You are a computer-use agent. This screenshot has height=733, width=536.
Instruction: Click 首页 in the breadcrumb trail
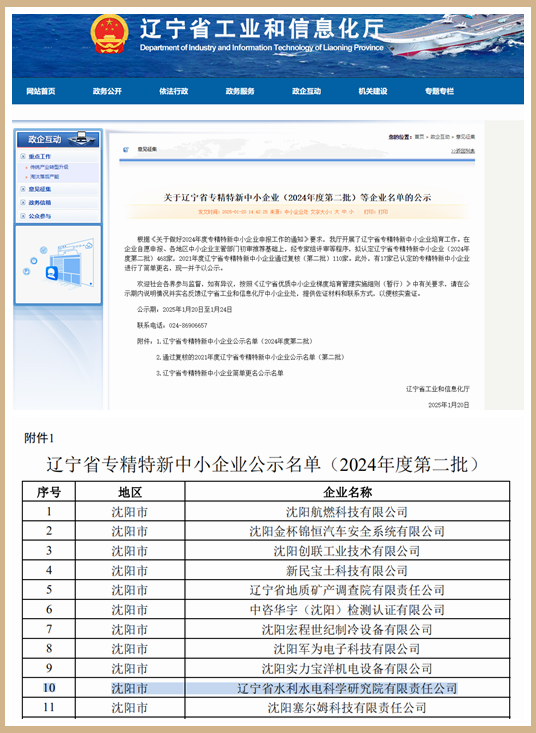pos(419,137)
